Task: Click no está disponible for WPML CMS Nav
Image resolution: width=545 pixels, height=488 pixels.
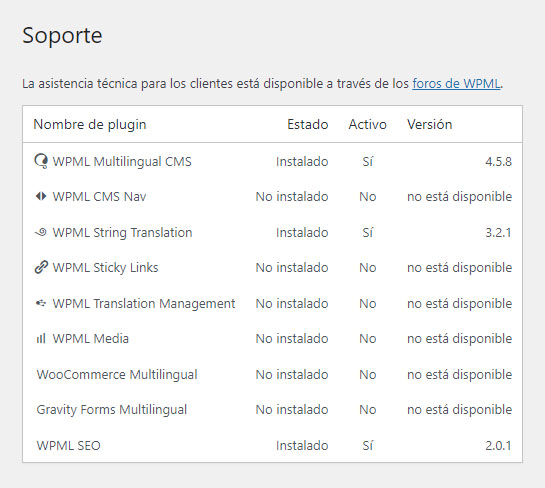Action: click(x=459, y=197)
